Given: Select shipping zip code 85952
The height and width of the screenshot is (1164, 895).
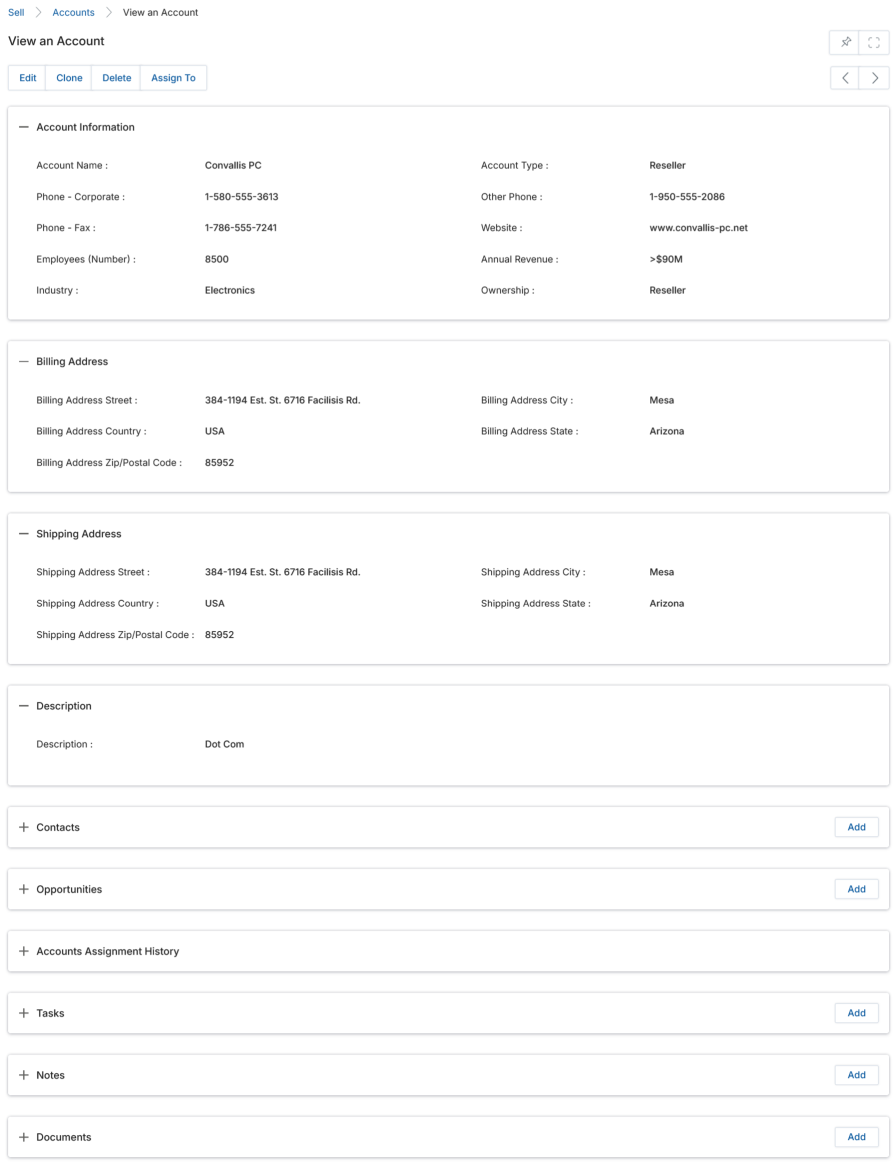Looking at the screenshot, I should (219, 635).
